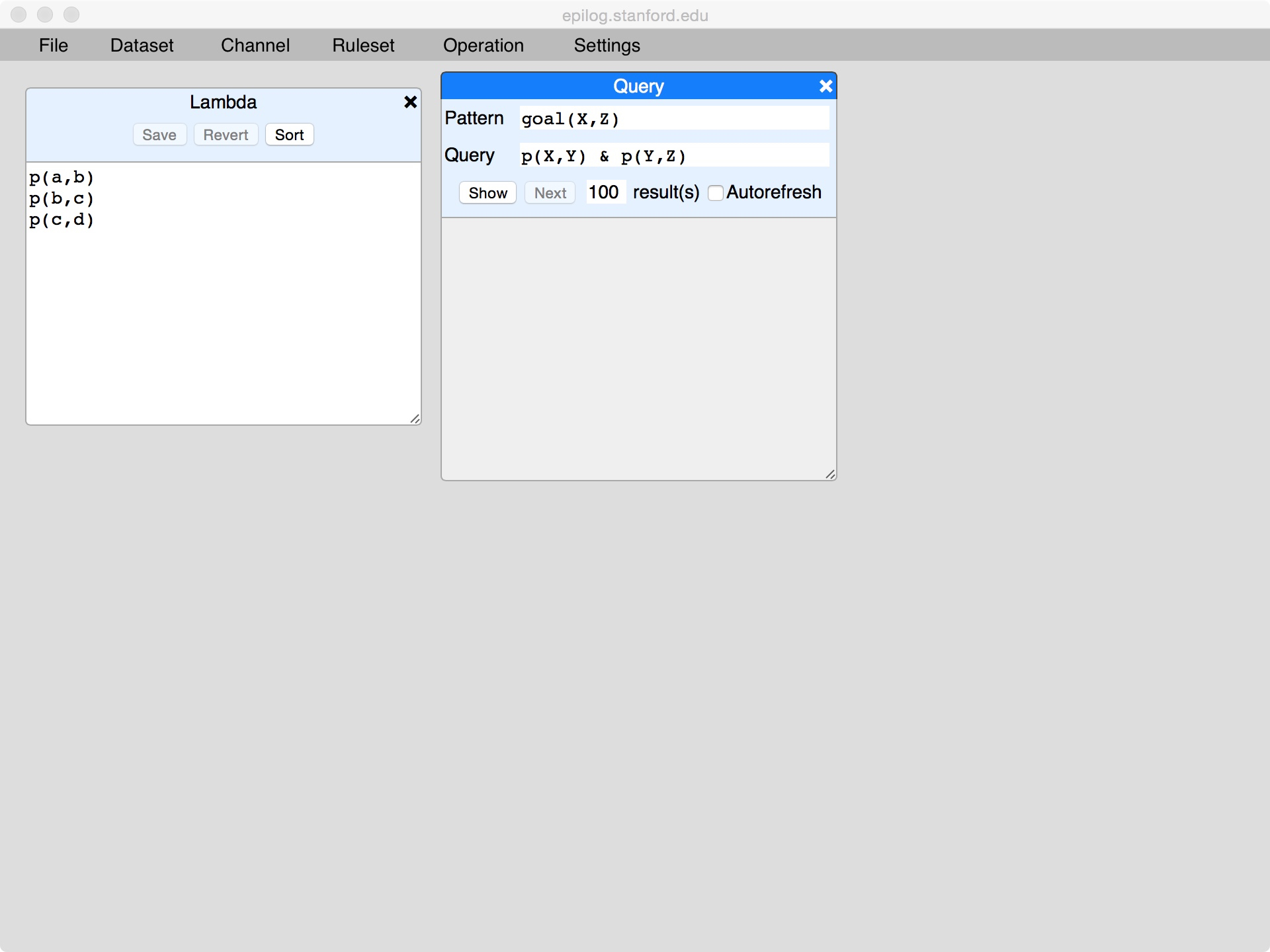Grab the Lambda textarea resize handle
Screen dimensions: 1270x952
415,418
